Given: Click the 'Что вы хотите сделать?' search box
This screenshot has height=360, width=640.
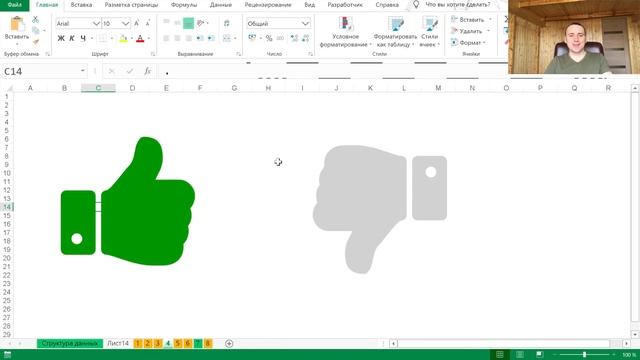Looking at the screenshot, I should point(458,5).
